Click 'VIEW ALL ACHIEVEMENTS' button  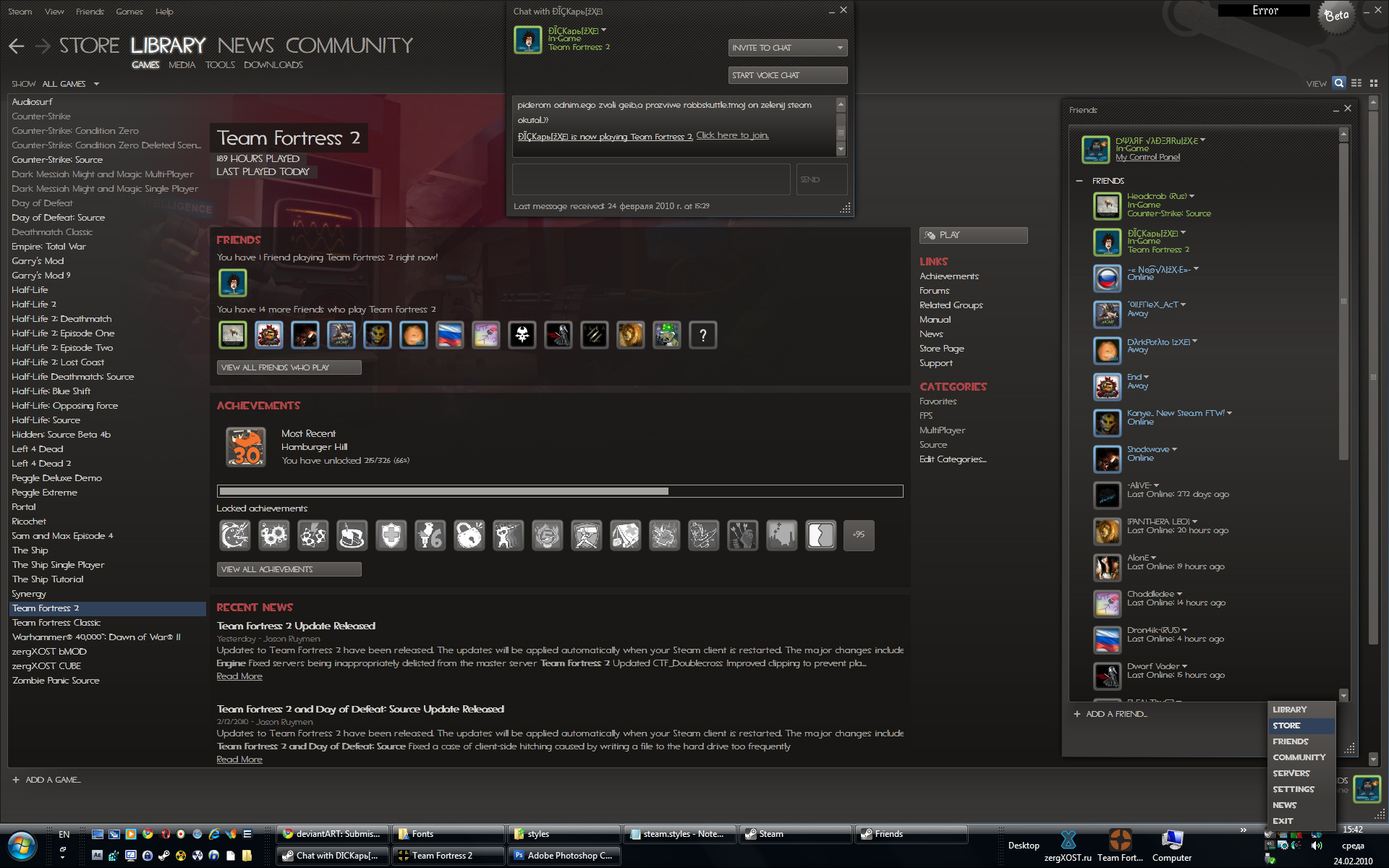click(288, 568)
